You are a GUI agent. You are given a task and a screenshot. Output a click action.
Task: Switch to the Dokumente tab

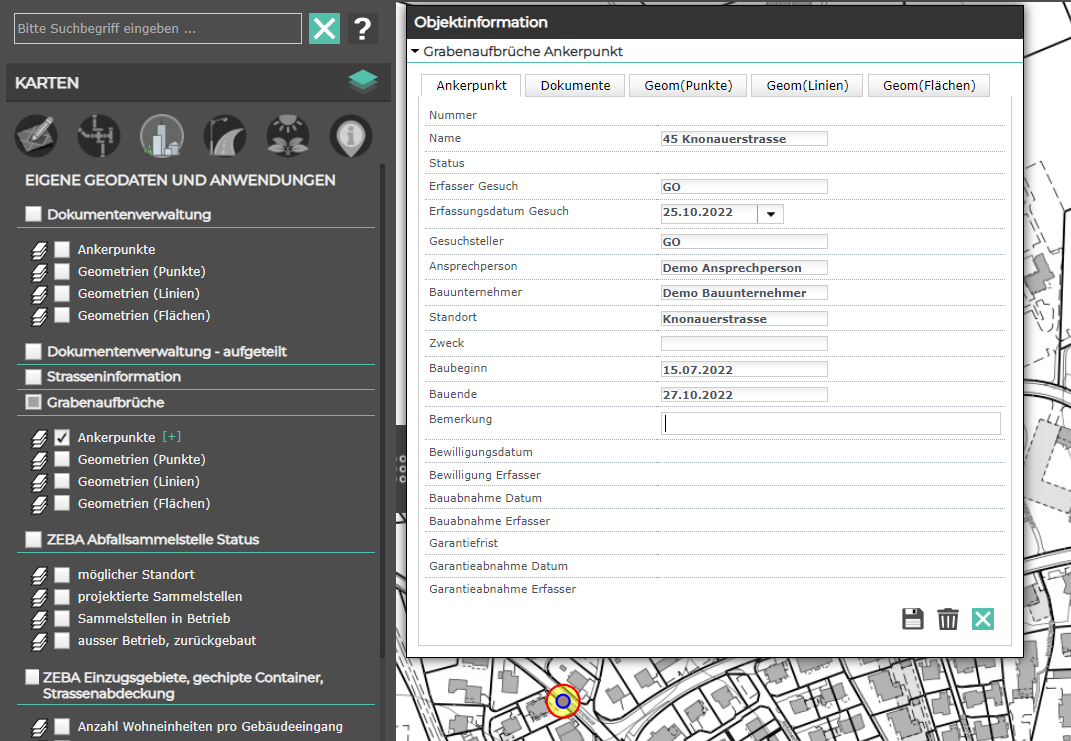(x=575, y=86)
